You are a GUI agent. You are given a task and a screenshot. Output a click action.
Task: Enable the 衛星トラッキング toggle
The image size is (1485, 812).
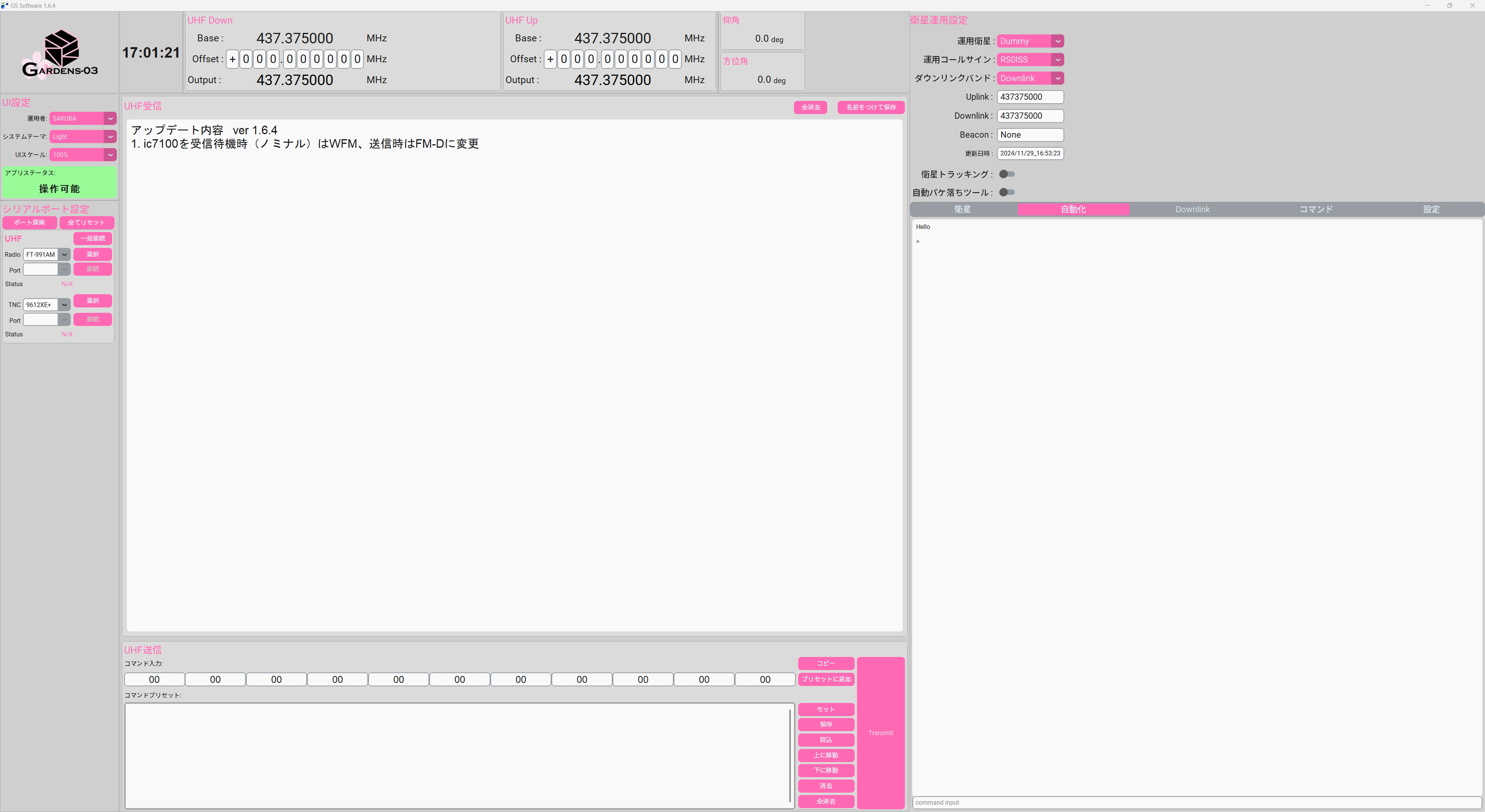pyautogui.click(x=1007, y=174)
